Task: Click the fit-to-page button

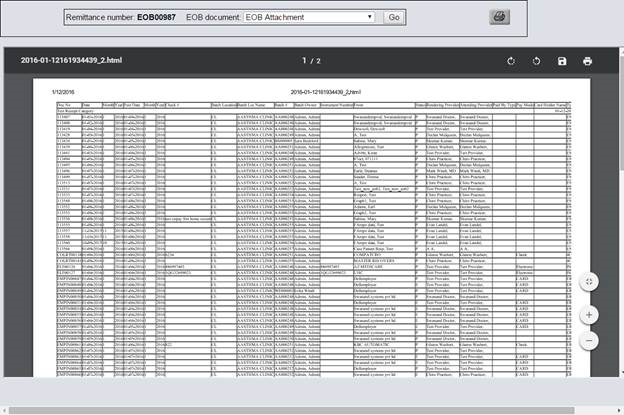Action: (x=589, y=282)
